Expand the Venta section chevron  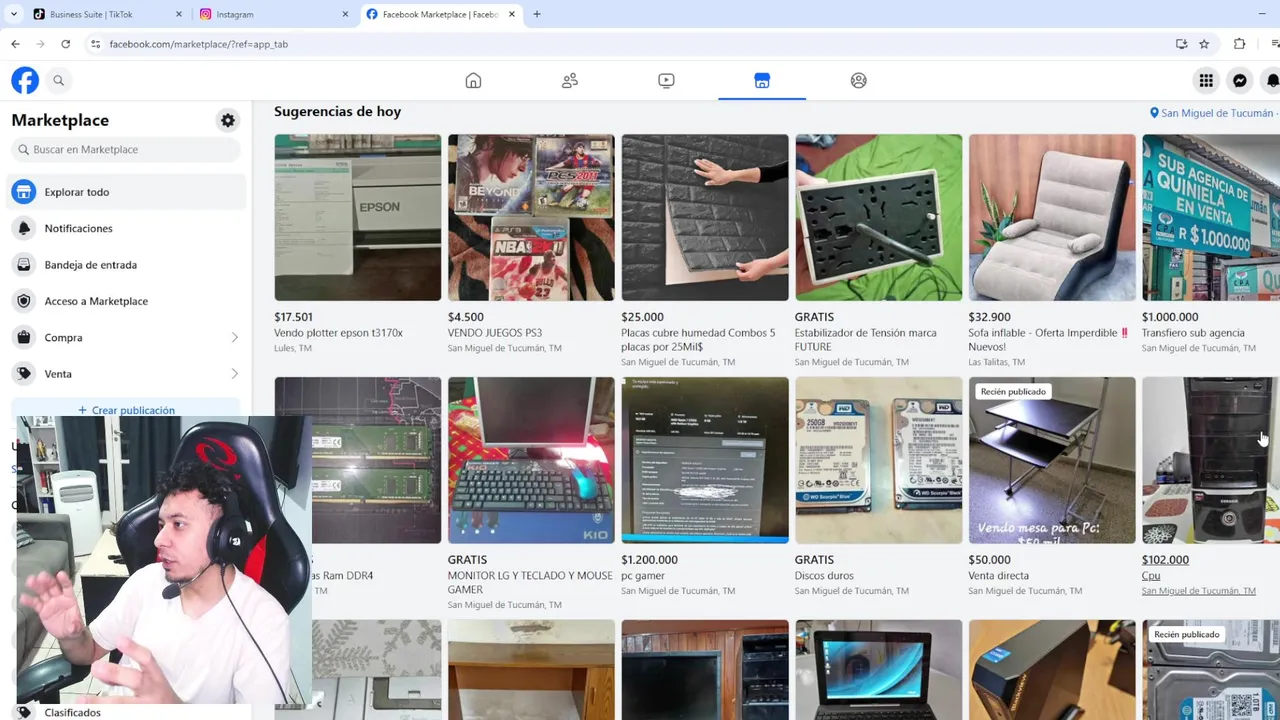[235, 374]
